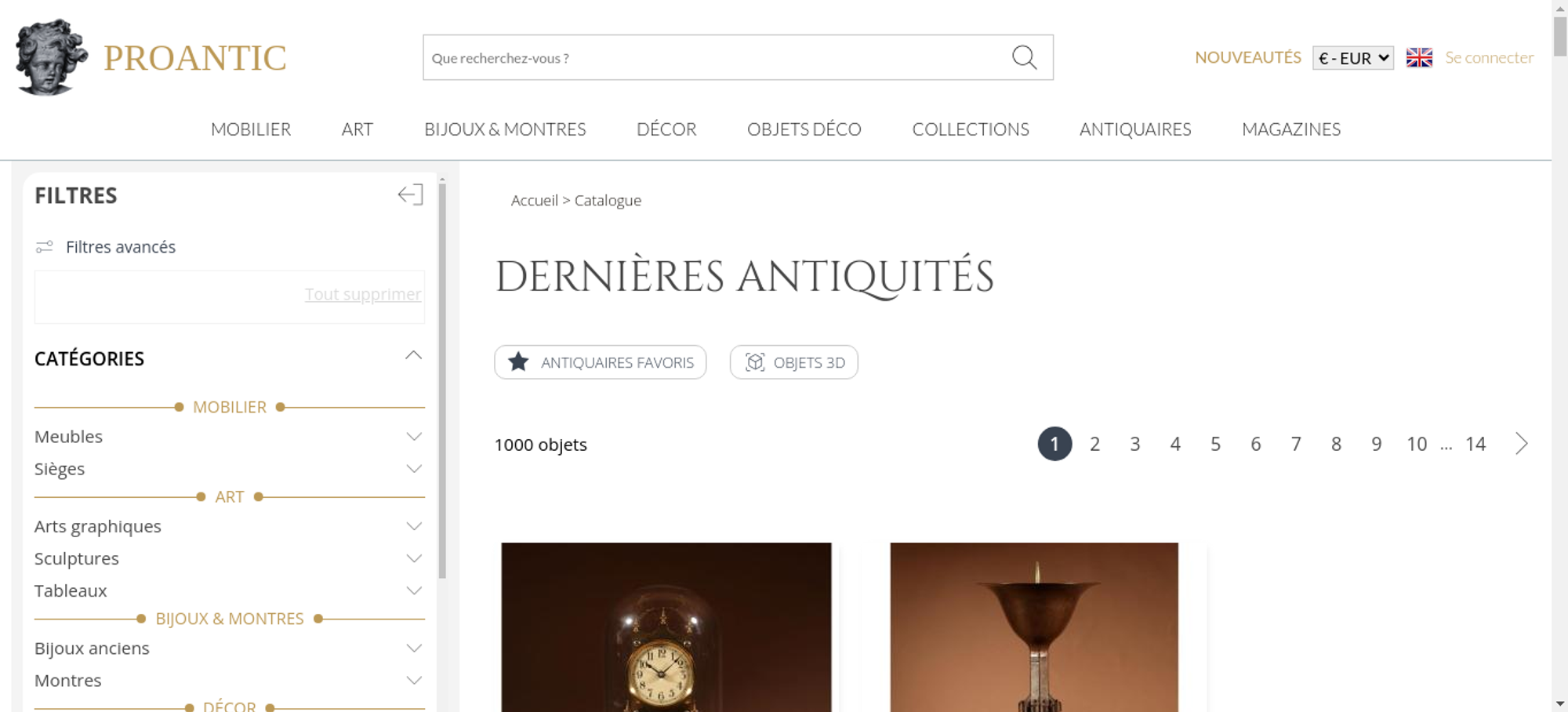
Task: Open the Mobilier menu
Action: (251, 129)
